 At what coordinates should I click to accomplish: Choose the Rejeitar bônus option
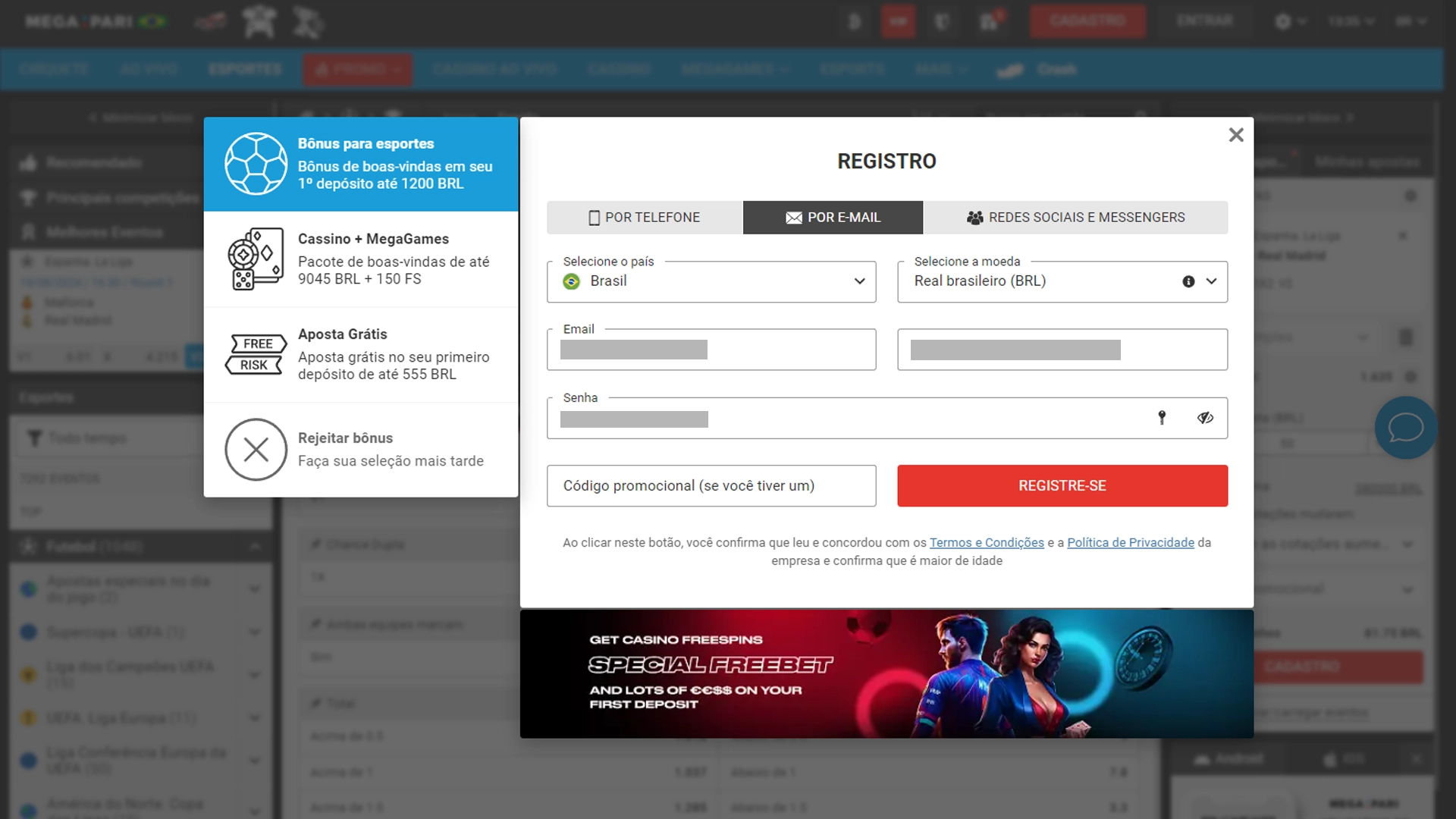point(361,450)
